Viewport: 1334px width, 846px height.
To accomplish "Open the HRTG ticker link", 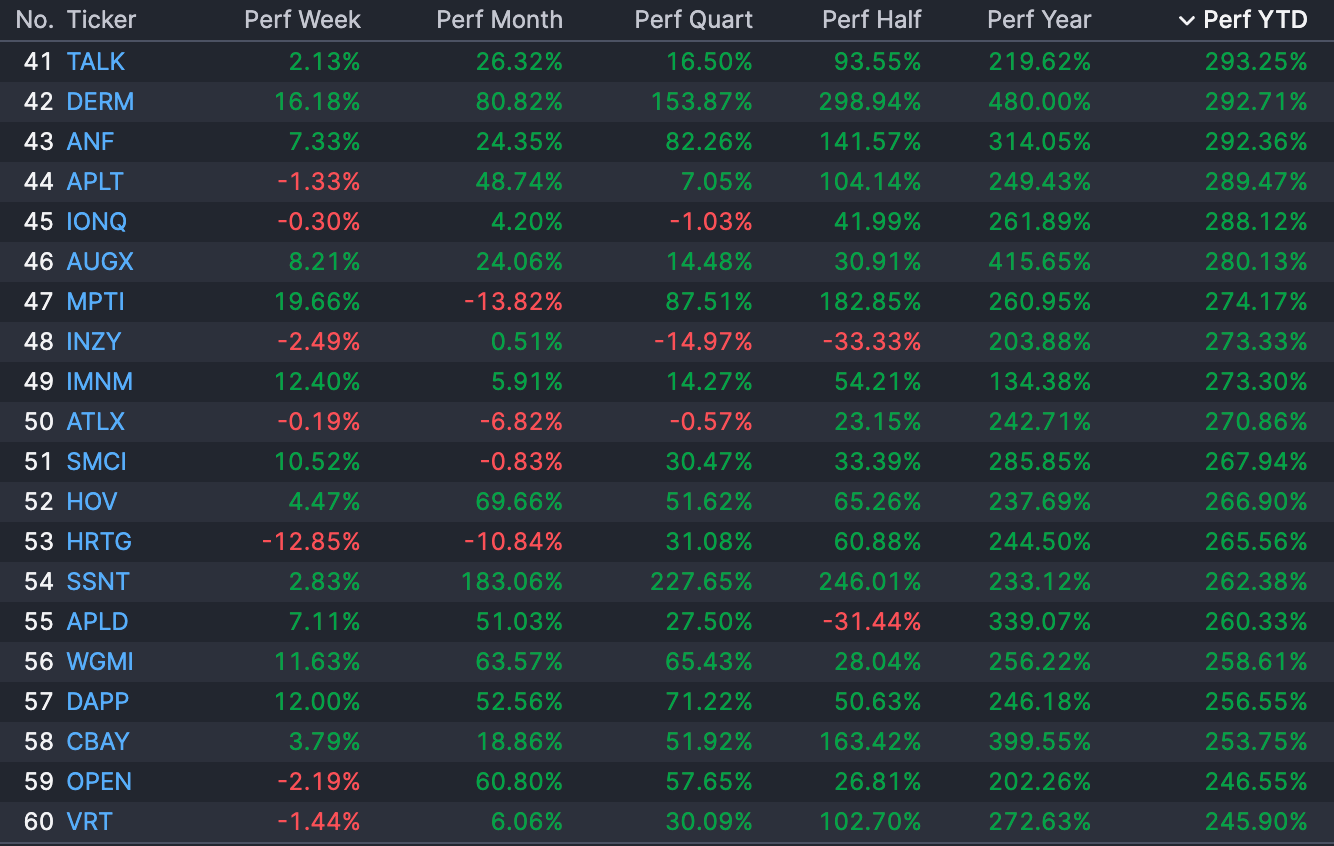I will tap(99, 542).
